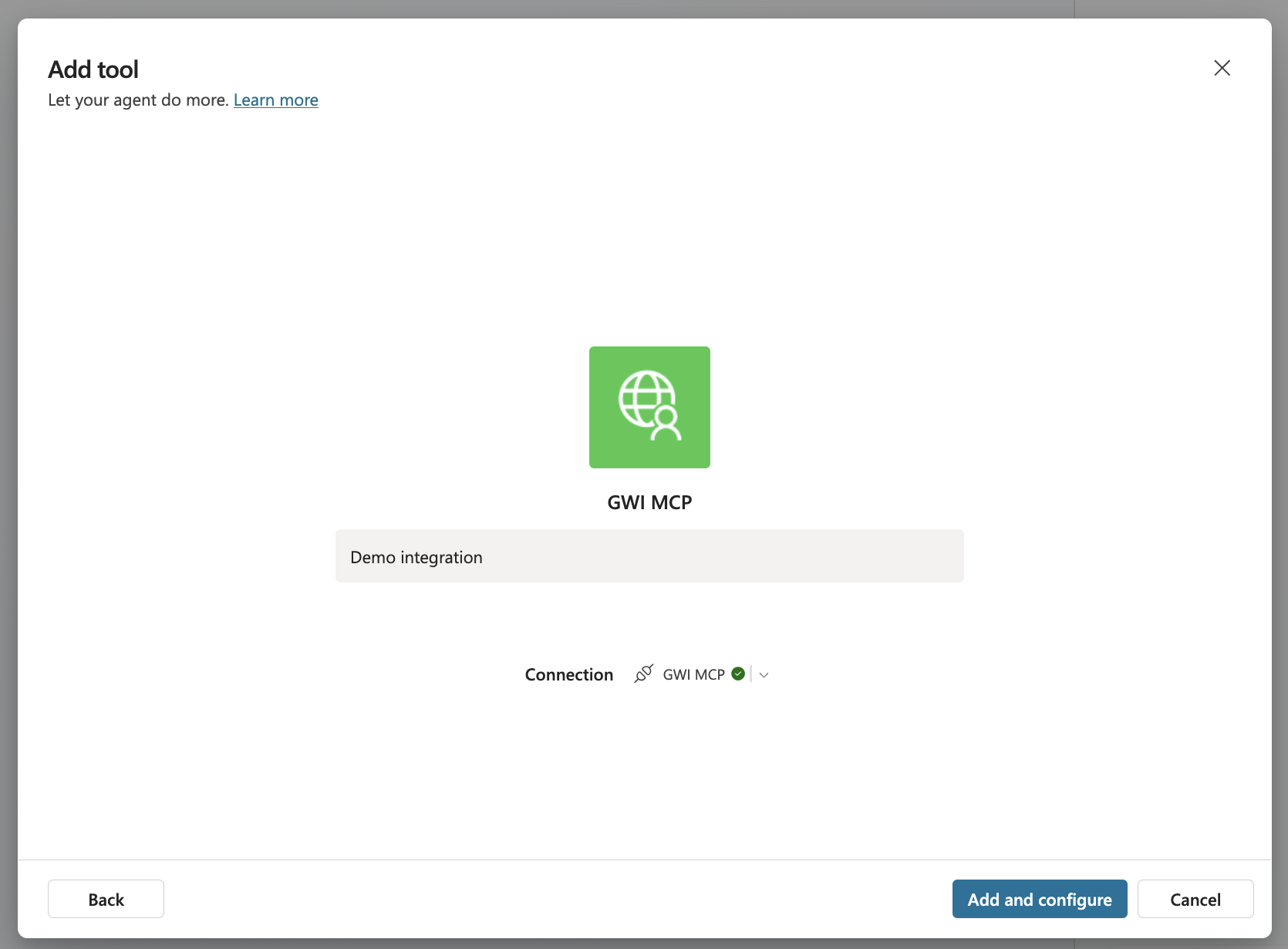Click the connection plug icon

pos(643,674)
